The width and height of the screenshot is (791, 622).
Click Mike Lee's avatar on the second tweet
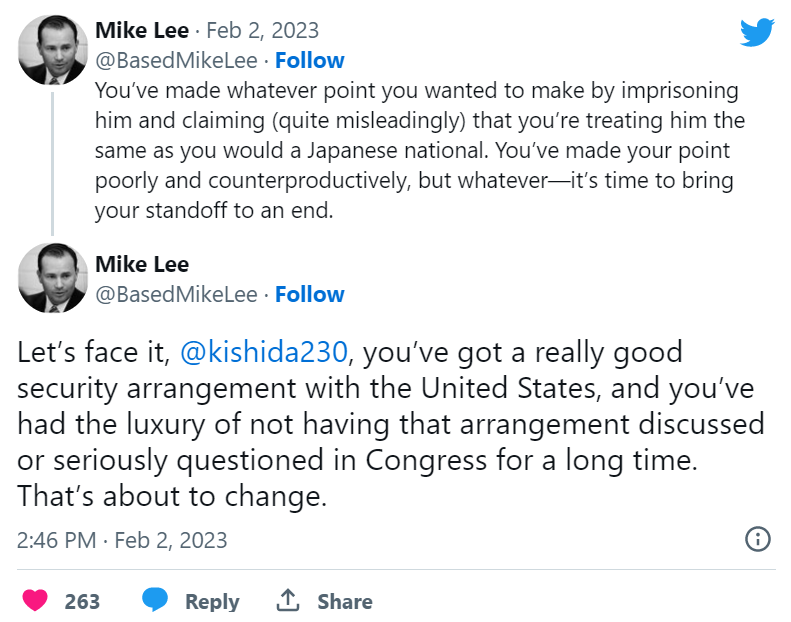52,279
